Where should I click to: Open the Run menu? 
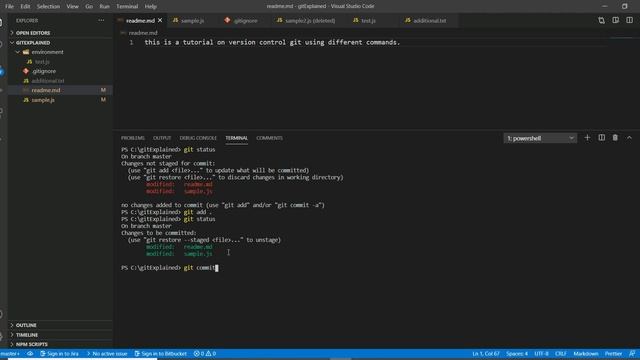[x=104, y=7]
